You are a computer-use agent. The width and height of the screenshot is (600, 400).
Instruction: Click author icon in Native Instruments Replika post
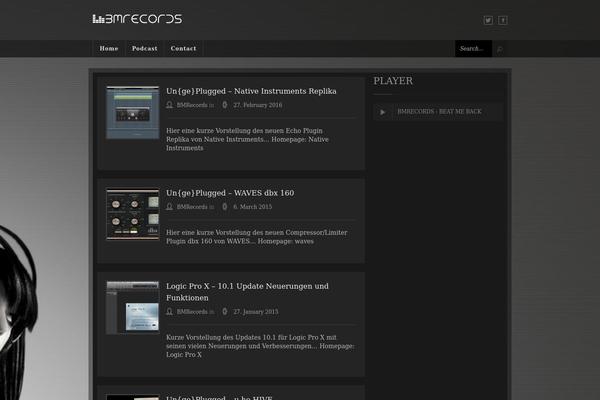(x=170, y=105)
